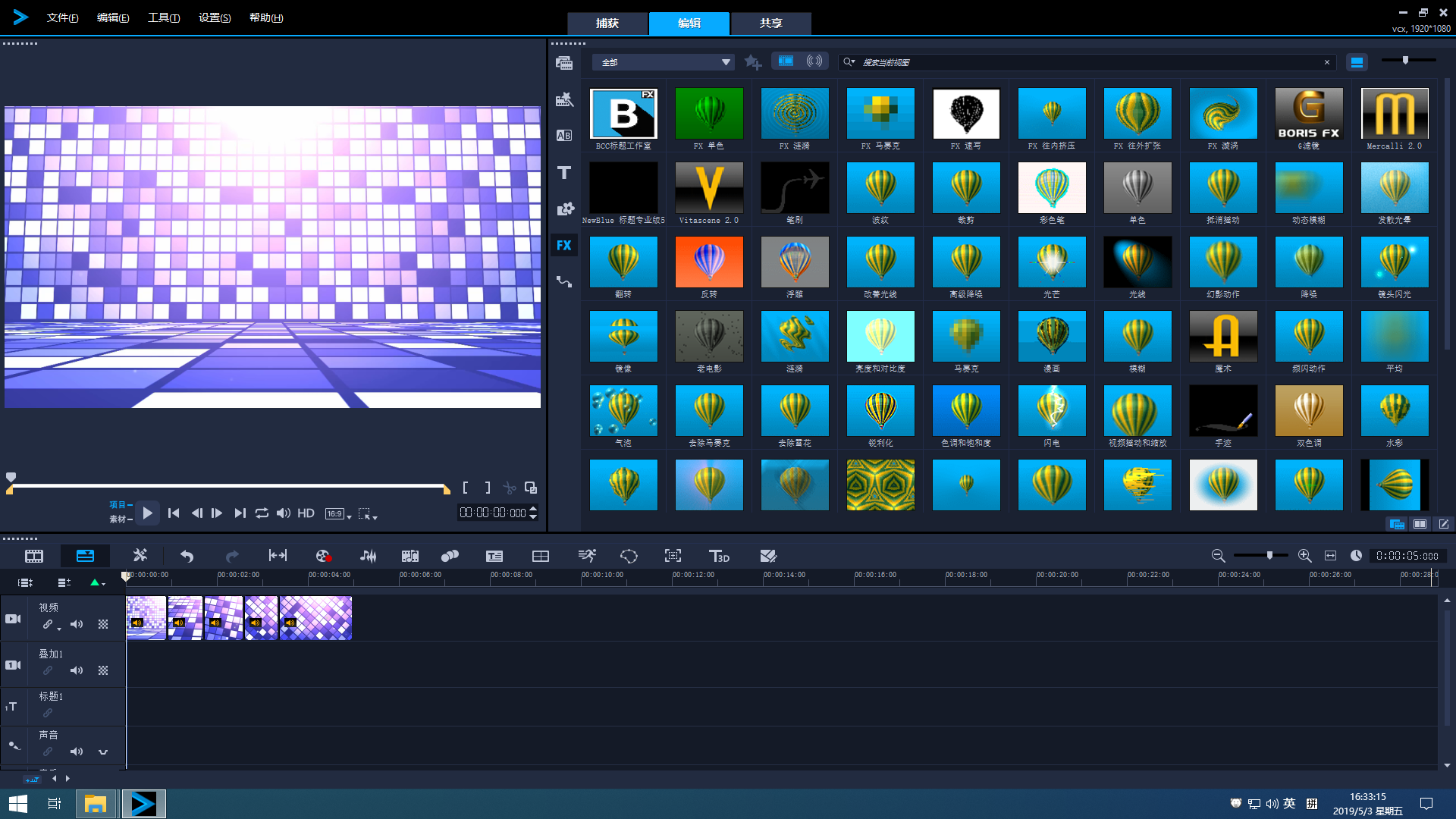Viewport: 1456px width, 819px height.
Task: Open the Sound Mixer from timeline toolbar
Action: tap(369, 556)
